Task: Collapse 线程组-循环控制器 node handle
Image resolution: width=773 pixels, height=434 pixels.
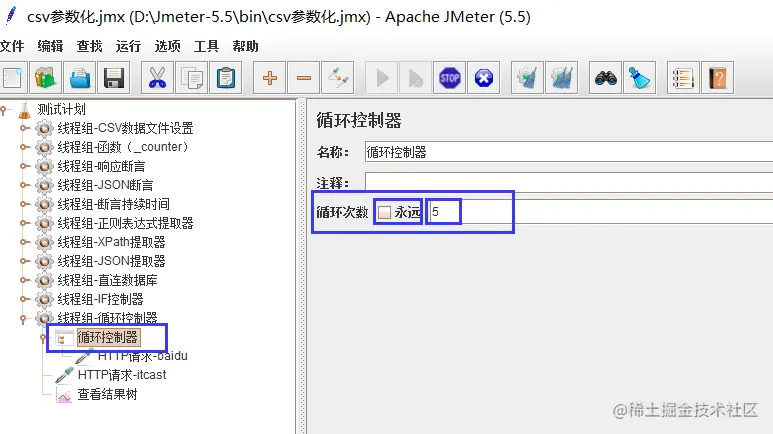Action: (x=23, y=319)
